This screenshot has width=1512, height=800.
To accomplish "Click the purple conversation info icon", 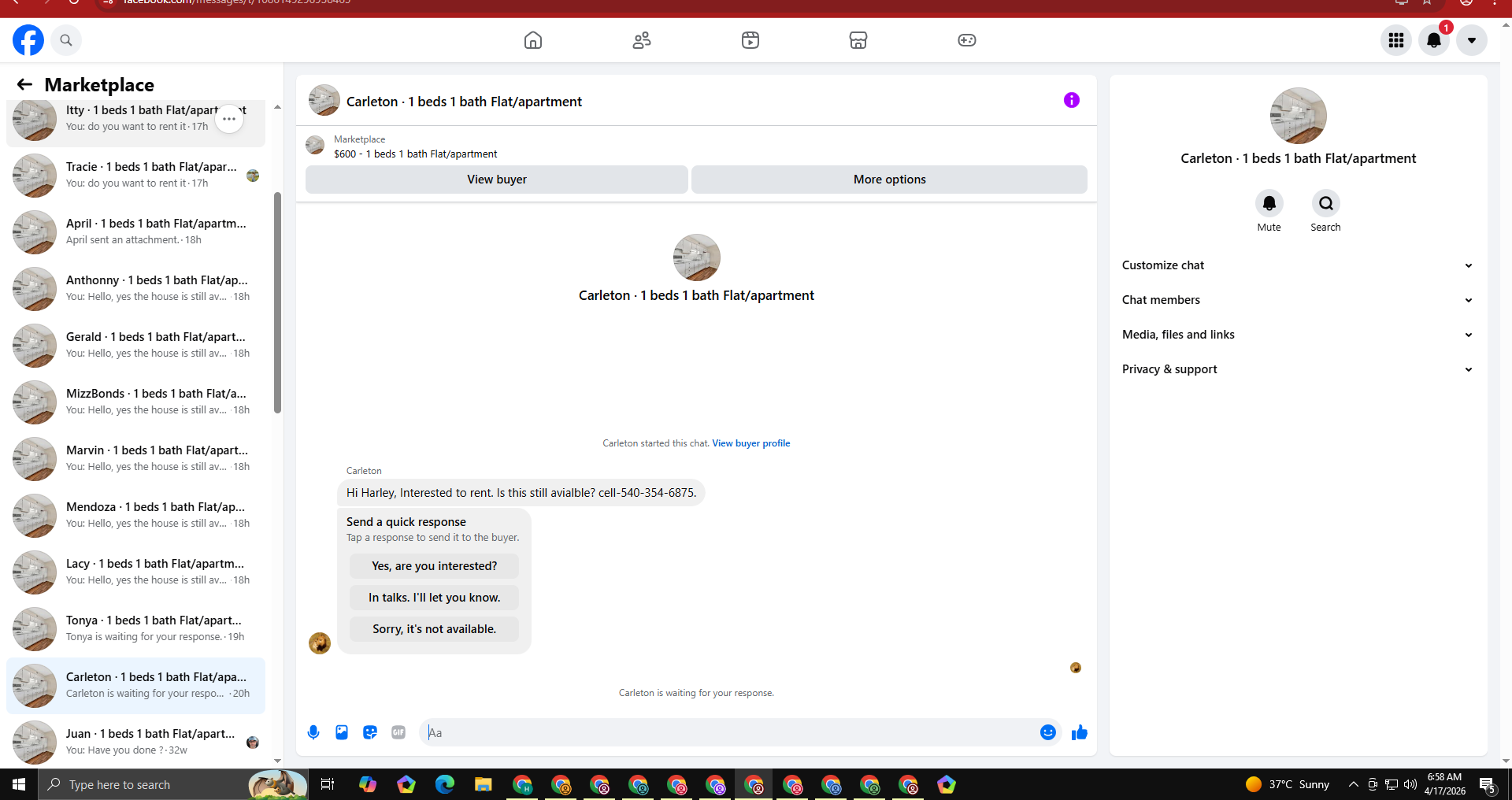I will (1072, 100).
